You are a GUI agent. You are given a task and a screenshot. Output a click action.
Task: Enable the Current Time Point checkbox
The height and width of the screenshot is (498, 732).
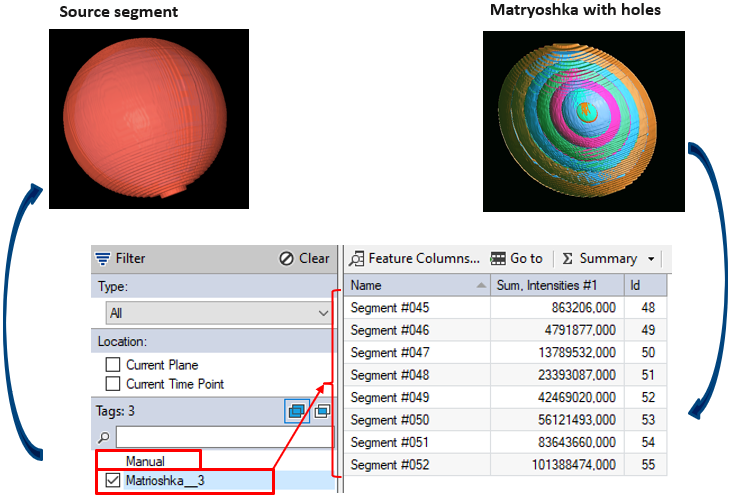pos(114,384)
